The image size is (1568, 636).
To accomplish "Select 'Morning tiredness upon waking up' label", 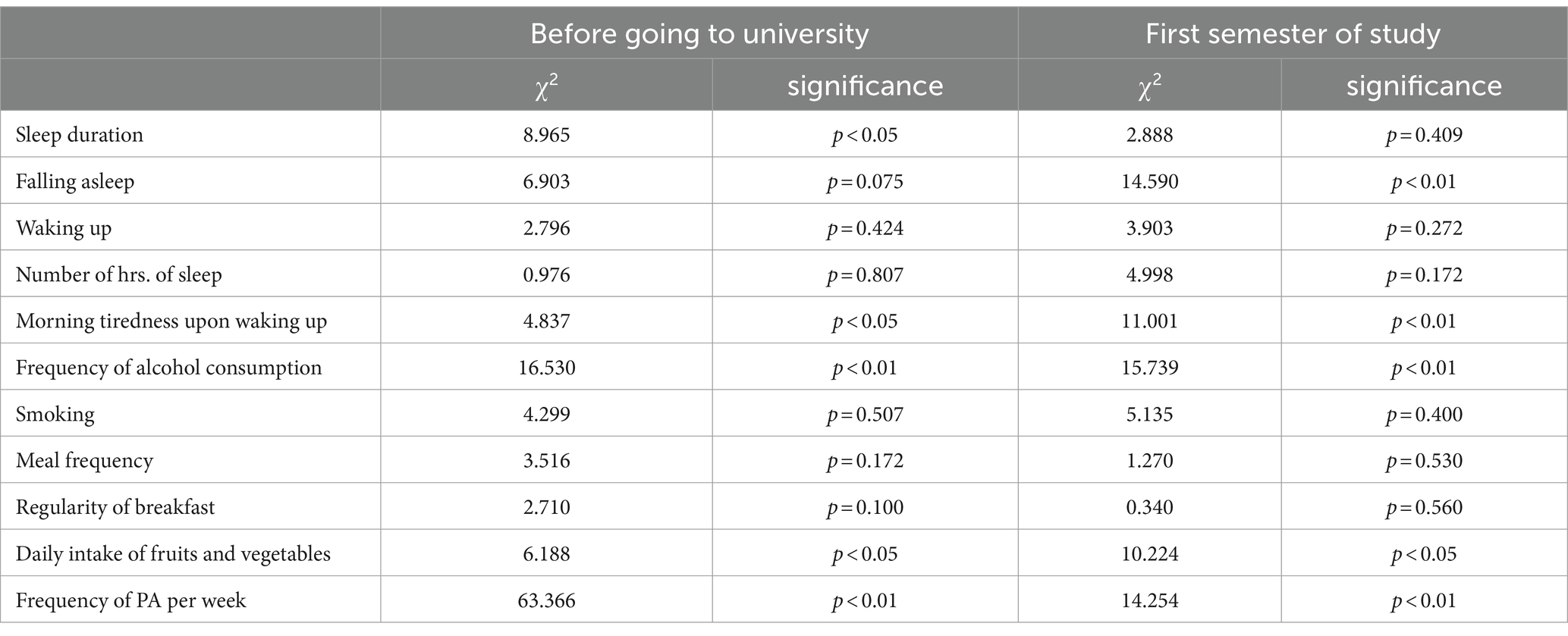I will 171,321.
